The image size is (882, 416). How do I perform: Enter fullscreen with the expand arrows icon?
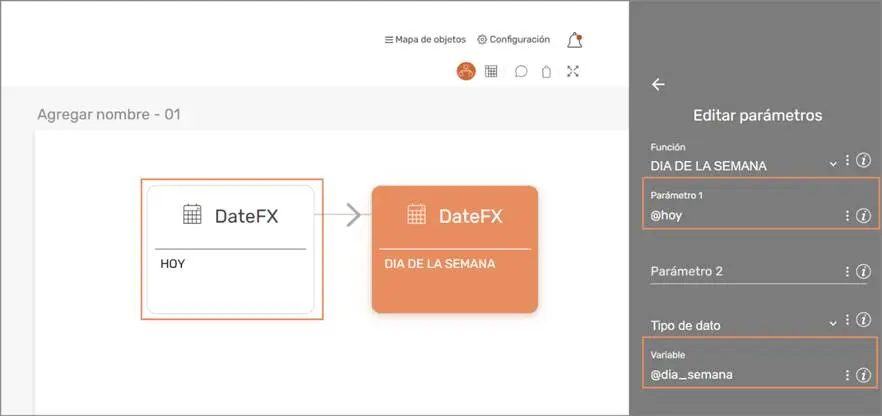pos(573,71)
